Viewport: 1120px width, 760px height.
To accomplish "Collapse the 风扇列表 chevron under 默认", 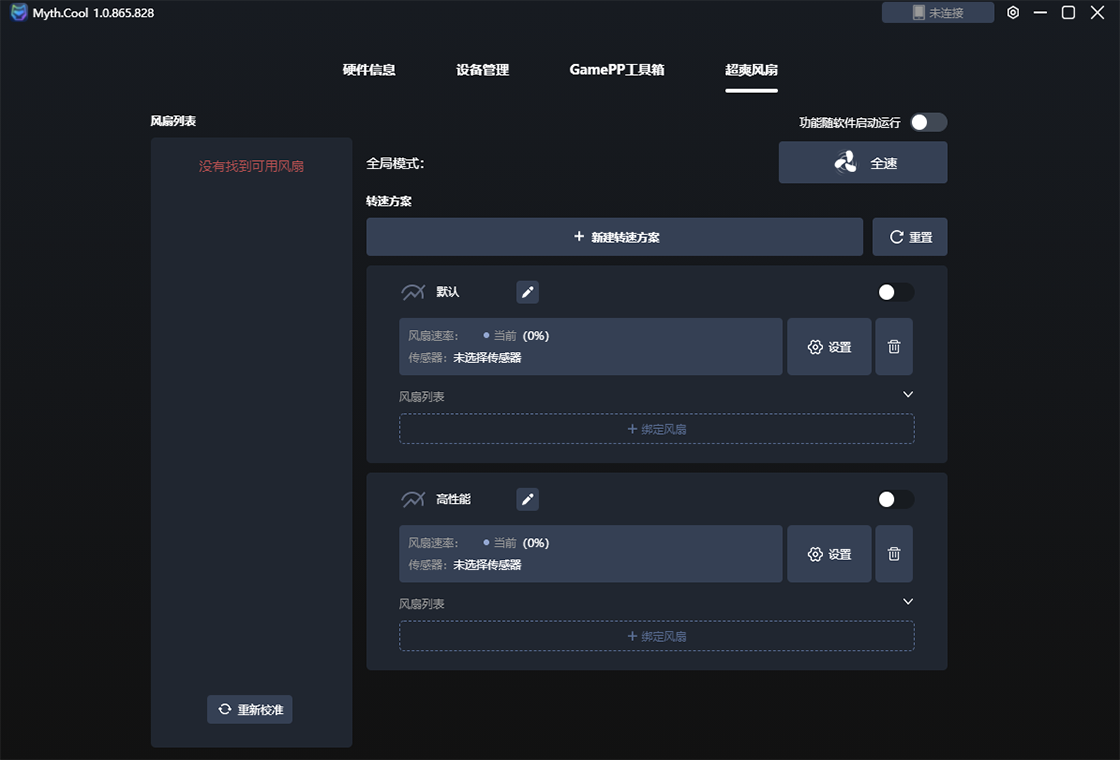I will [x=908, y=395].
